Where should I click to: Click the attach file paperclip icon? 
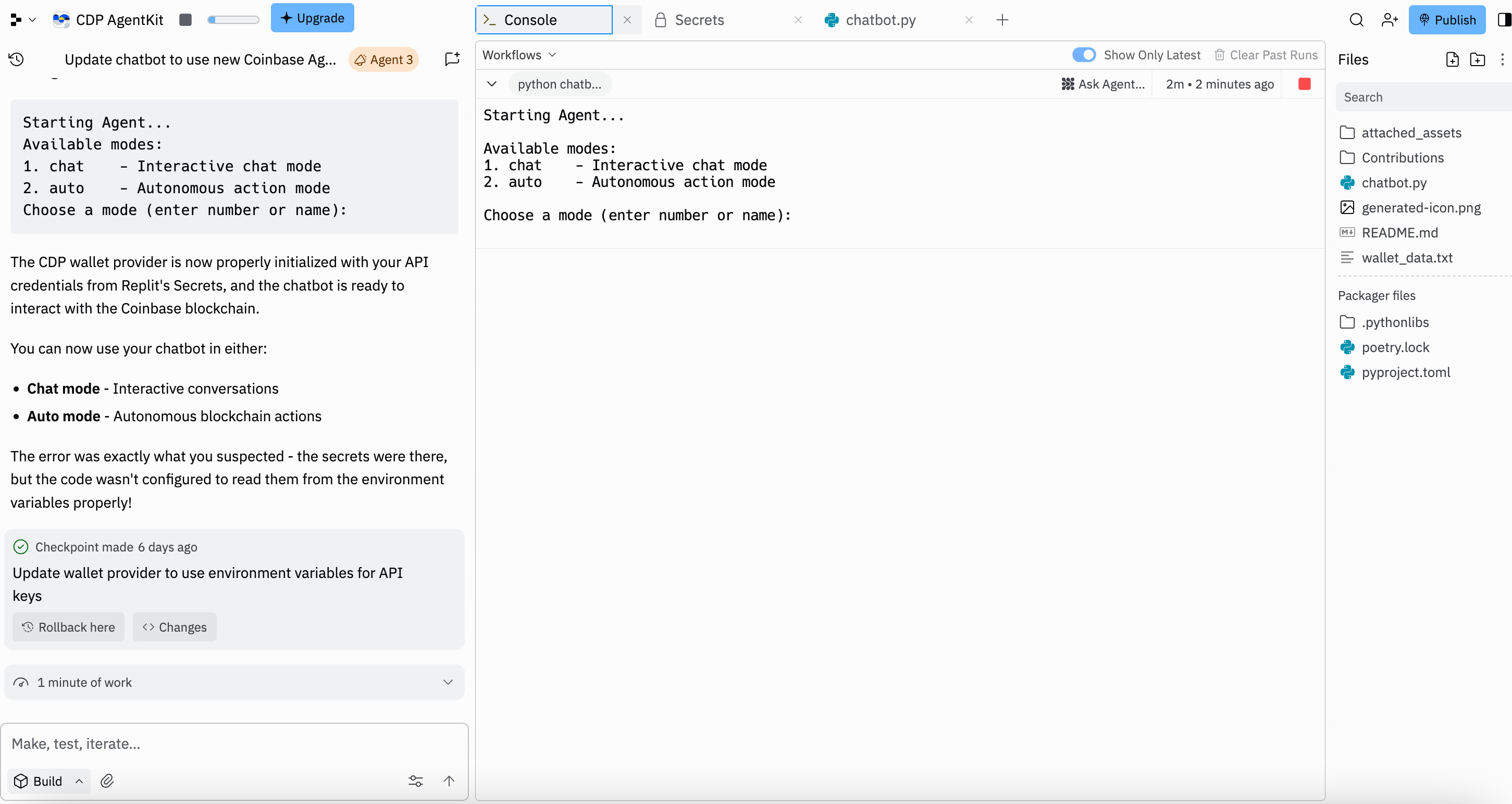tap(107, 781)
